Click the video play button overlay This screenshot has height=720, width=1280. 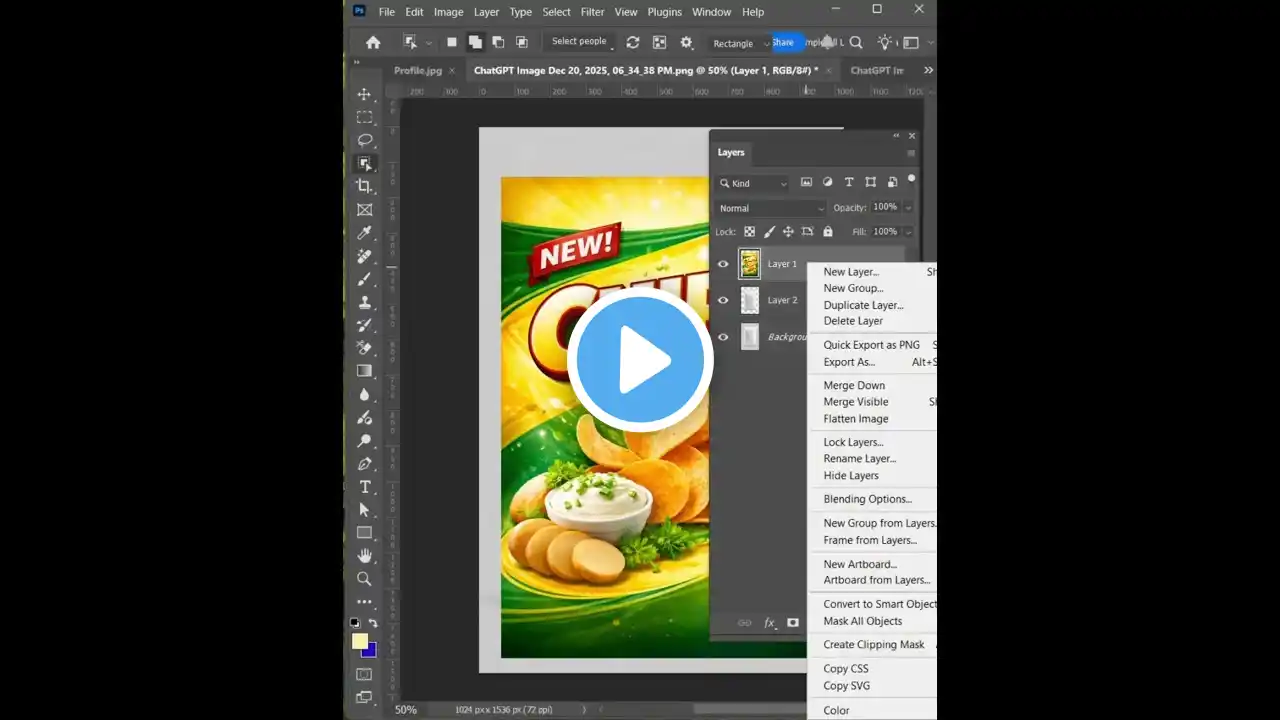(640, 360)
